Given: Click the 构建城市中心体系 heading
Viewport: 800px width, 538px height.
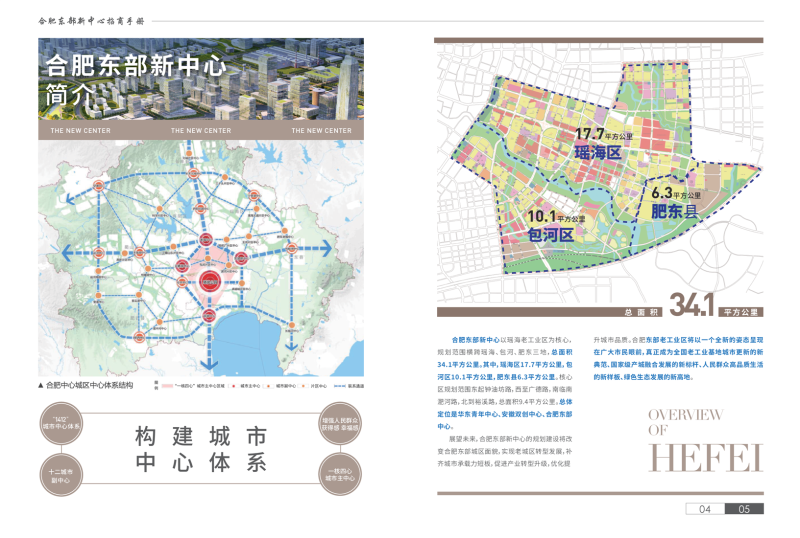Looking at the screenshot, I should 200,449.
